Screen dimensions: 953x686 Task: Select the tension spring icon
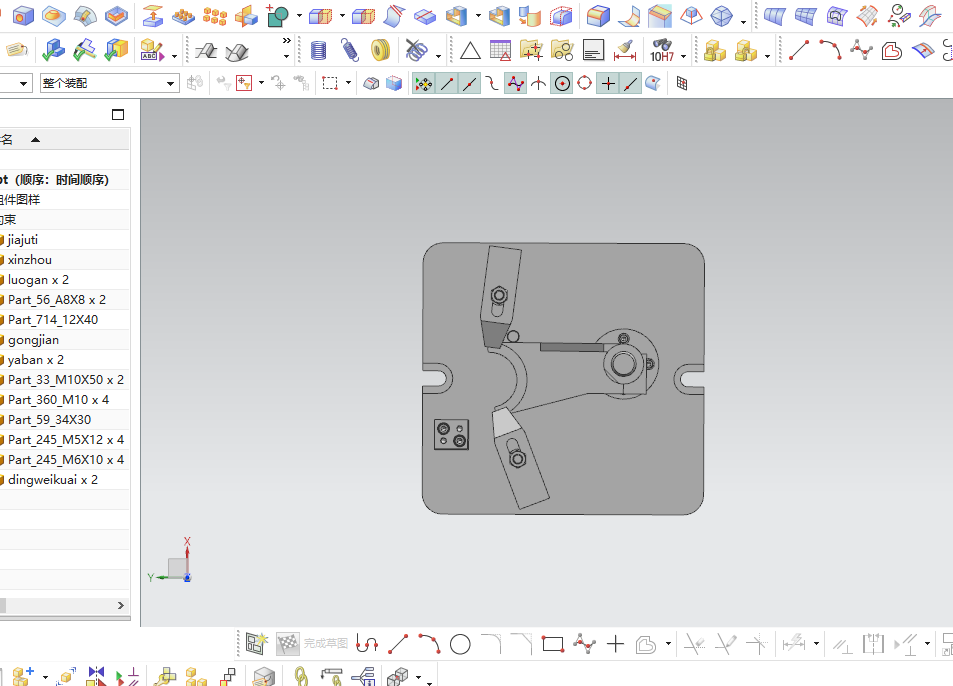[350, 50]
